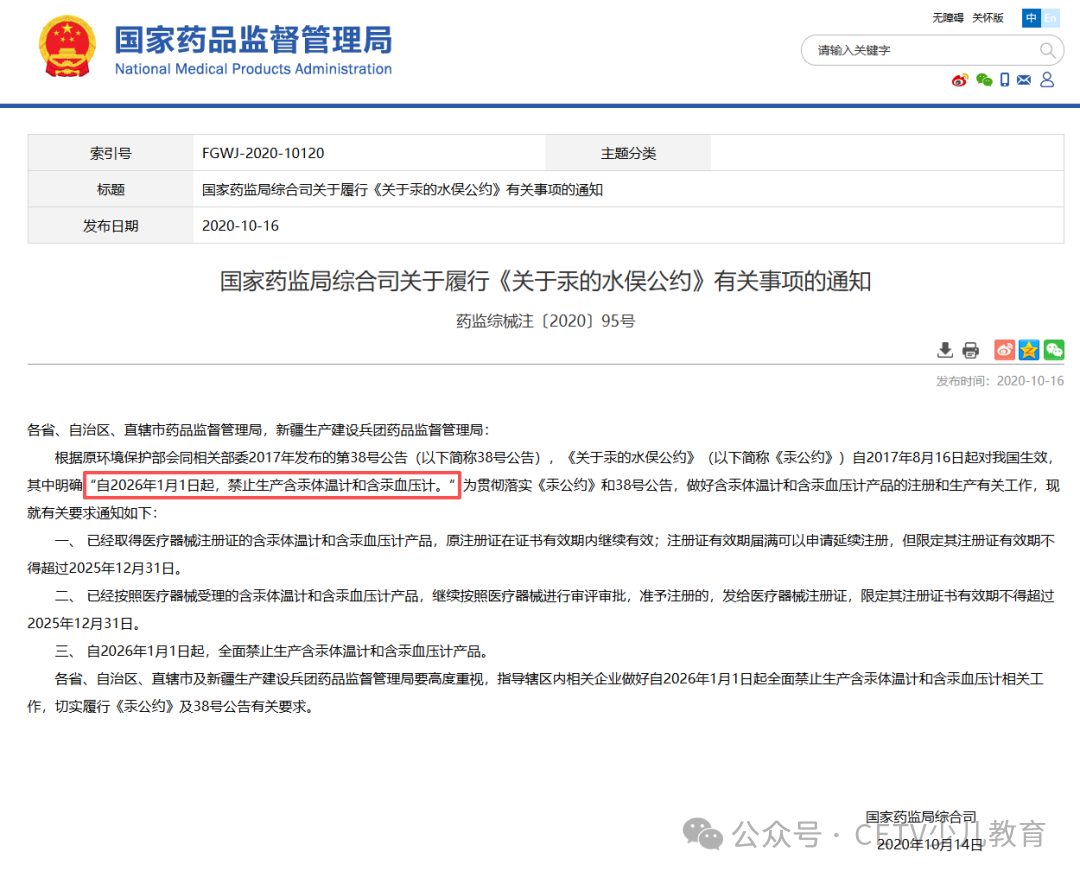Click the search magnifier icon
Image resolution: width=1080 pixels, height=877 pixels.
coord(1047,50)
